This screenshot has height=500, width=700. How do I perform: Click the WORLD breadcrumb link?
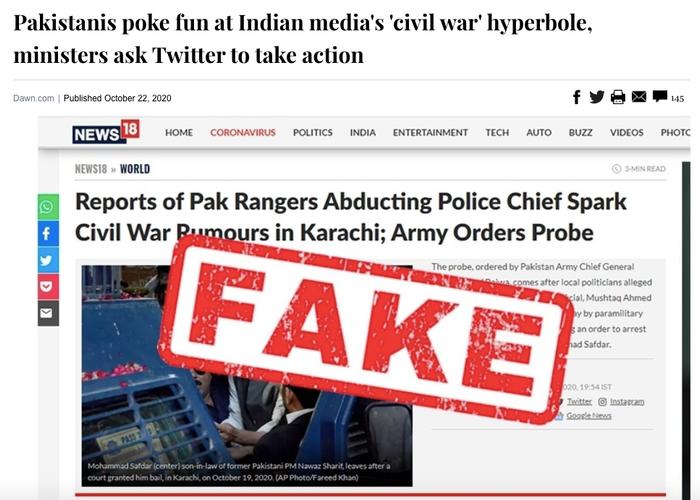(135, 169)
